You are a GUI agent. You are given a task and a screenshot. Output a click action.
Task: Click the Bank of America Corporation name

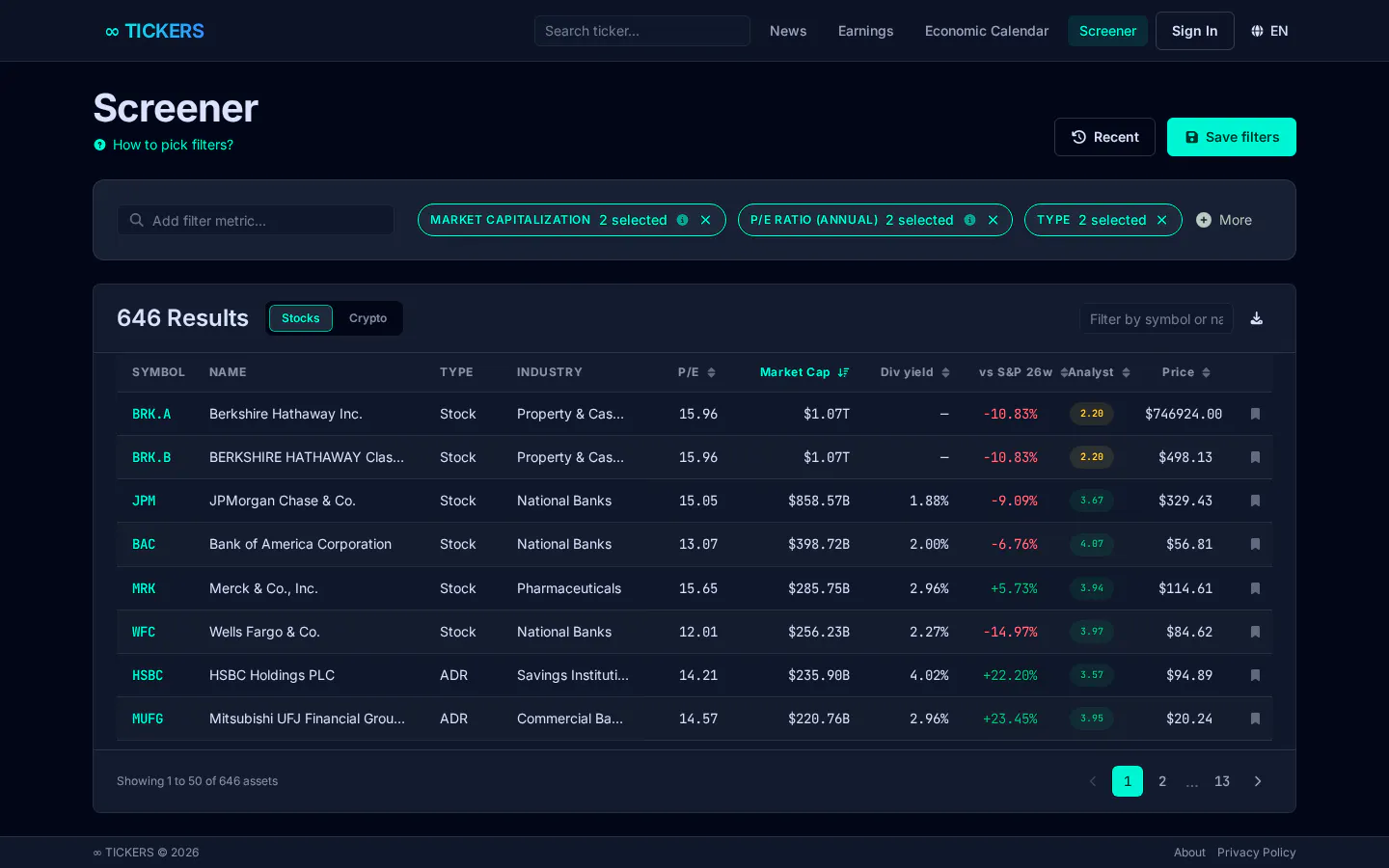(x=300, y=544)
